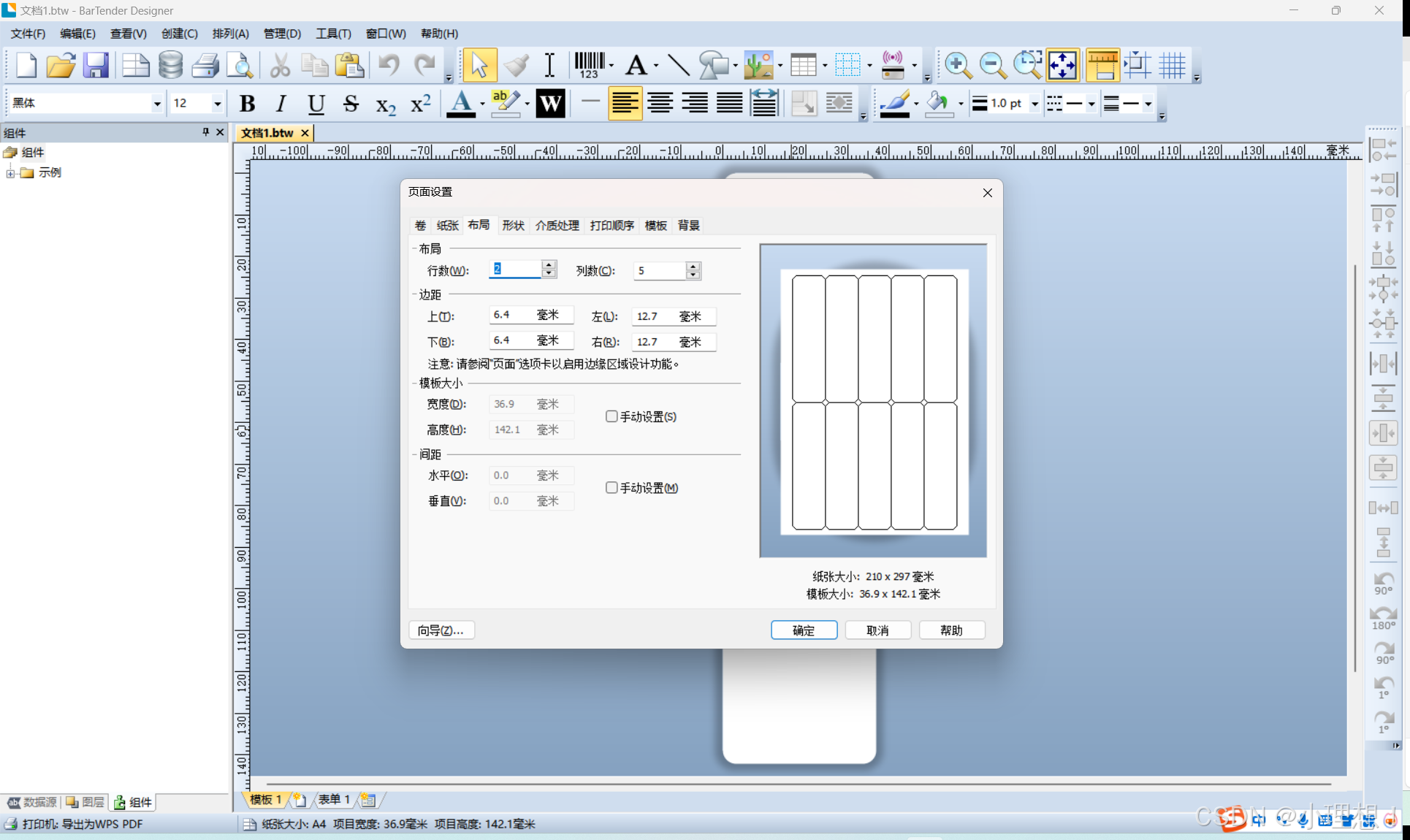The width and height of the screenshot is (1410, 840).
Task: Toggle the grid display icon
Action: (1172, 65)
